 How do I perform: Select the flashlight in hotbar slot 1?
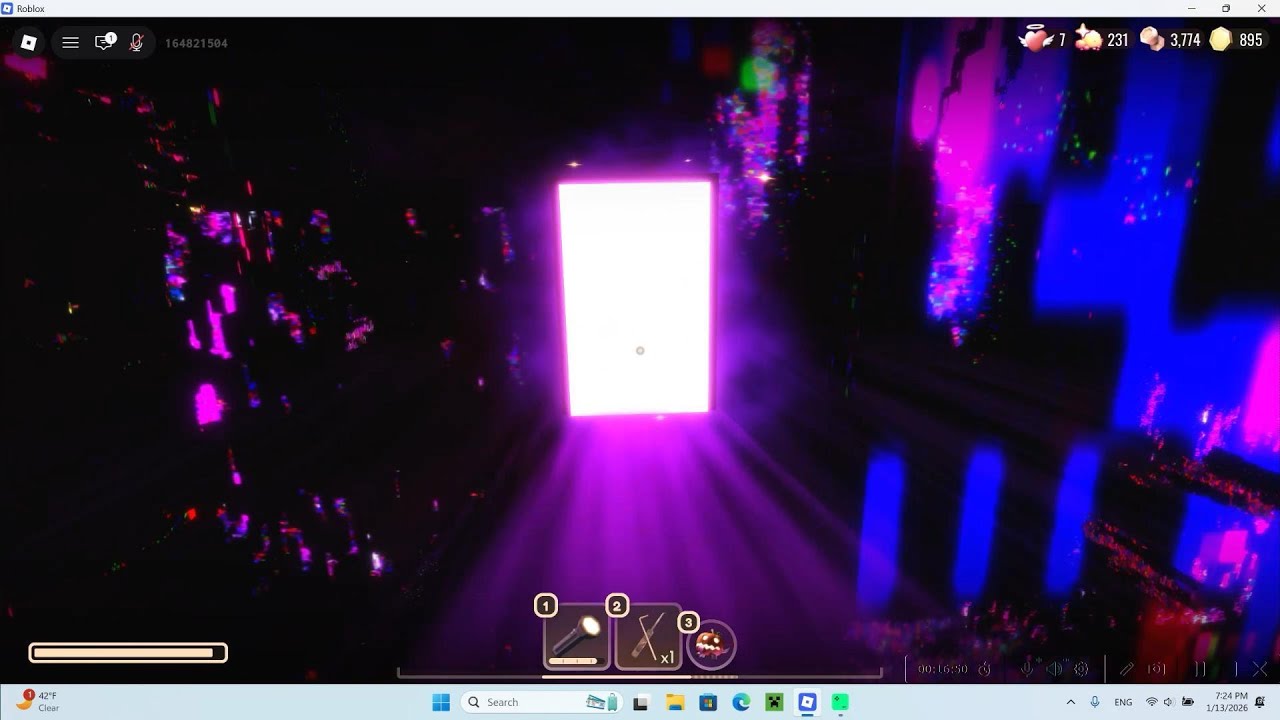click(x=576, y=636)
